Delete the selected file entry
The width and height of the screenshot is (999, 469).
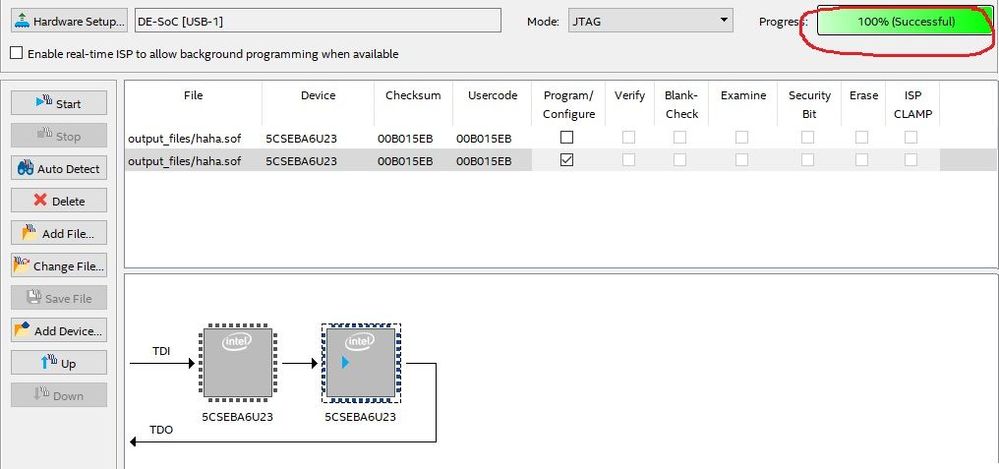pyautogui.click(x=59, y=201)
